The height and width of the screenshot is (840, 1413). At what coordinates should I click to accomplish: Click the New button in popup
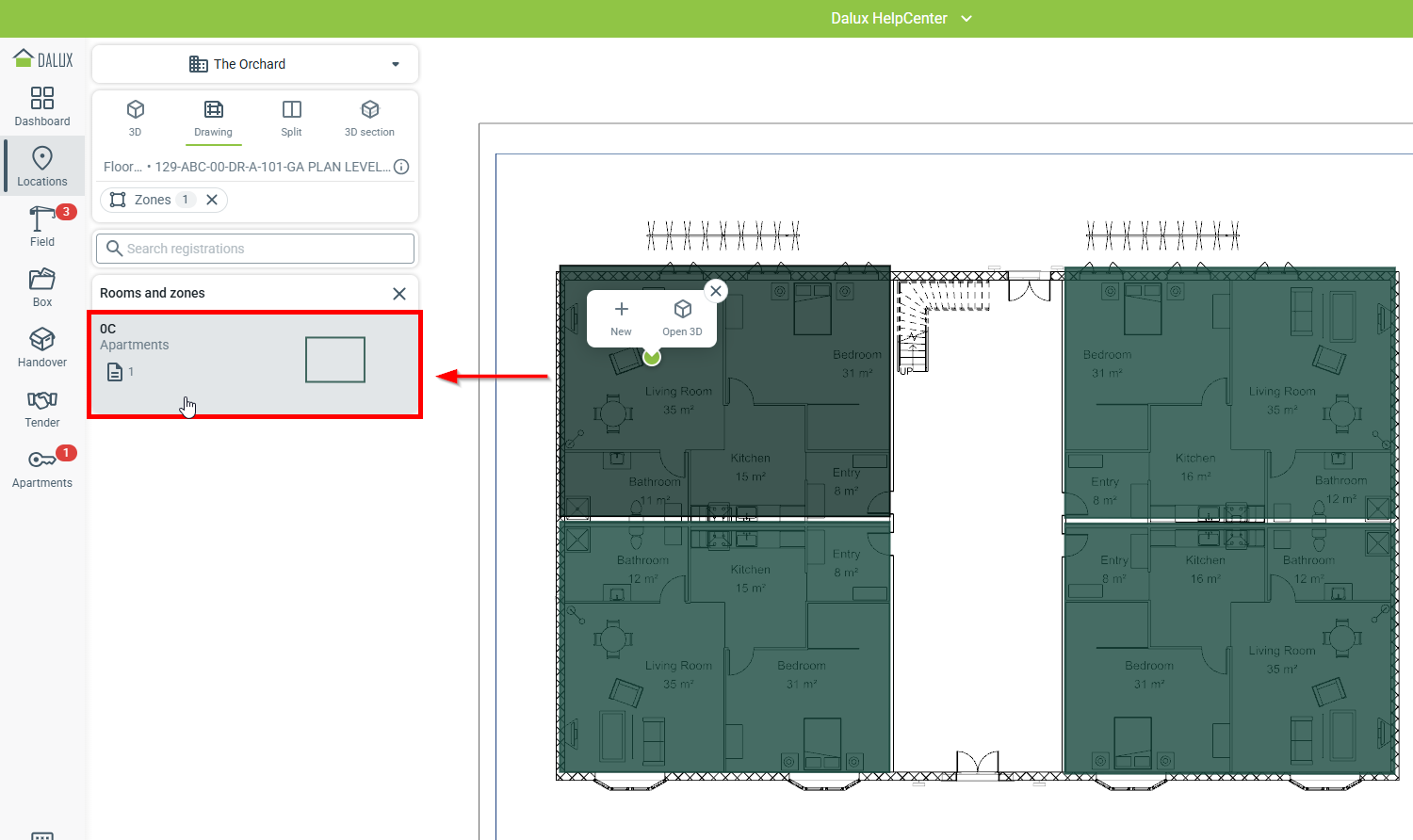coord(621,318)
